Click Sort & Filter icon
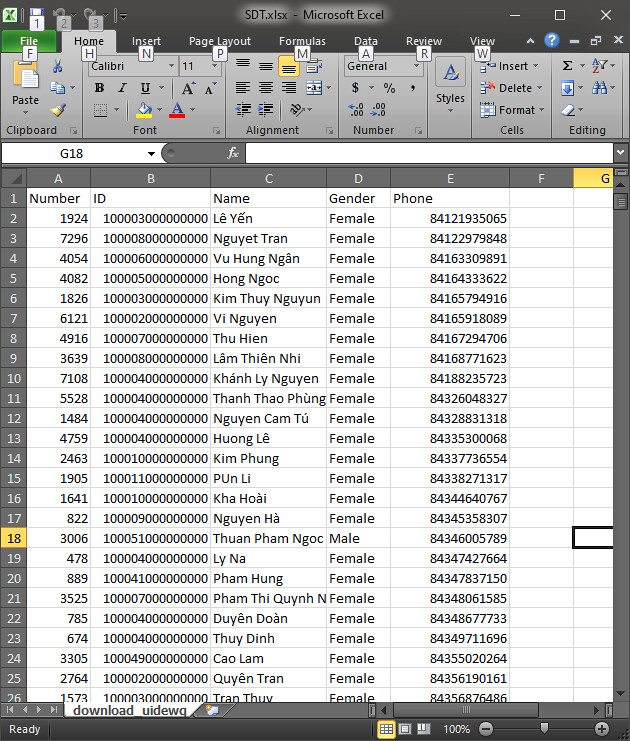Viewport: 630px width, 741px height. tap(599, 66)
